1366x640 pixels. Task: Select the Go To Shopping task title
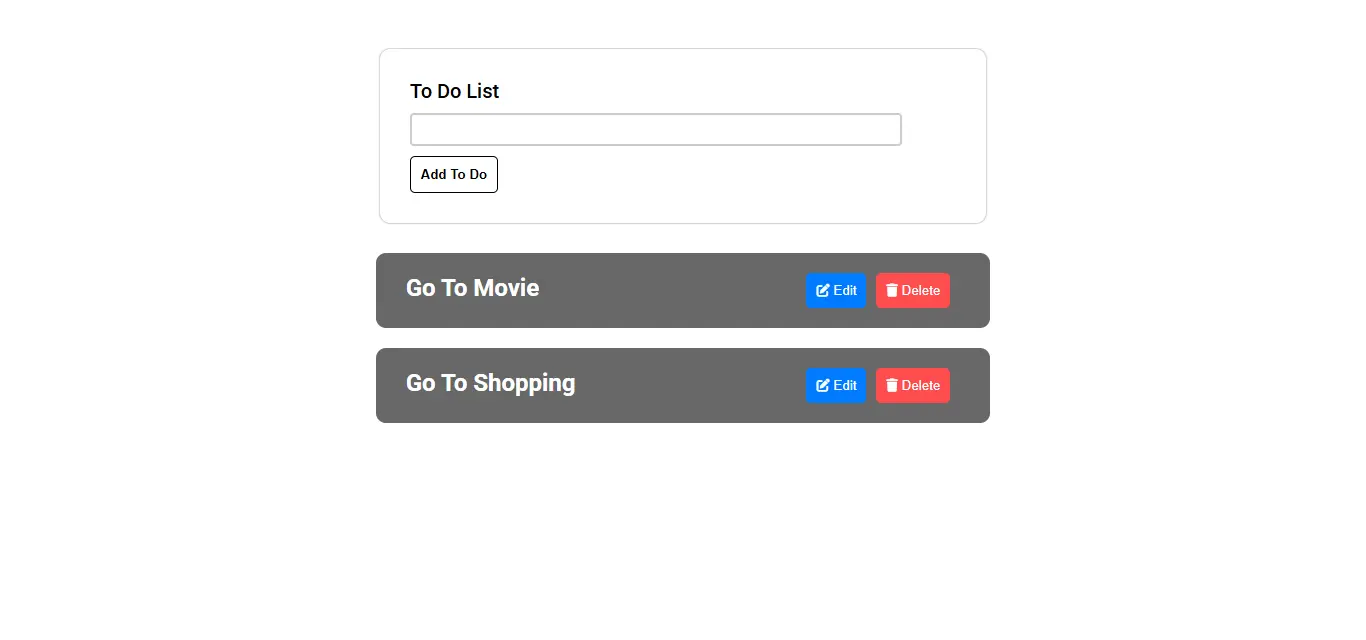click(490, 383)
